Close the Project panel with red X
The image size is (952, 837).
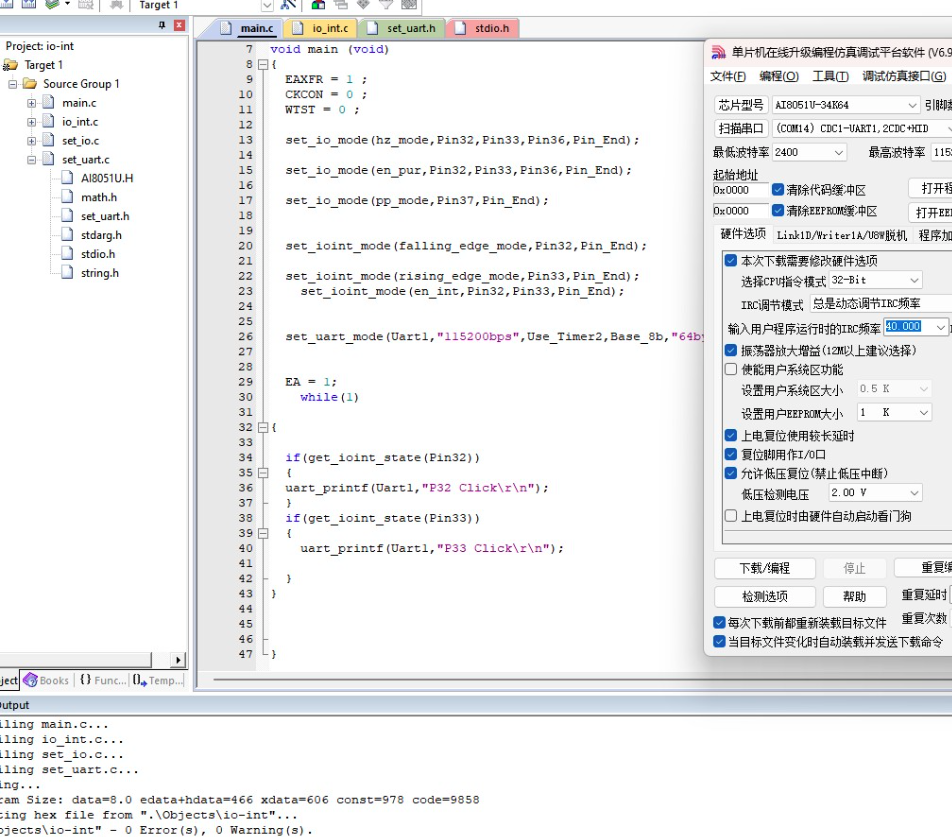179,25
